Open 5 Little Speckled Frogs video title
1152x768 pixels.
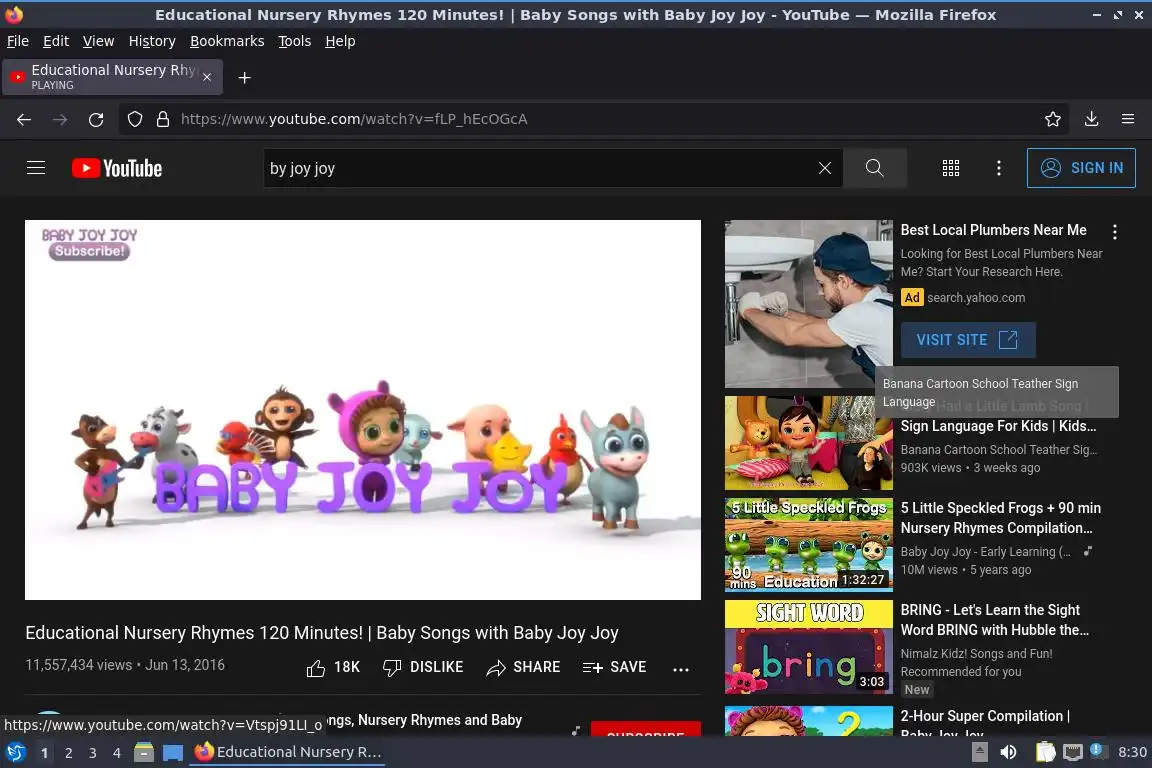coord(1001,518)
